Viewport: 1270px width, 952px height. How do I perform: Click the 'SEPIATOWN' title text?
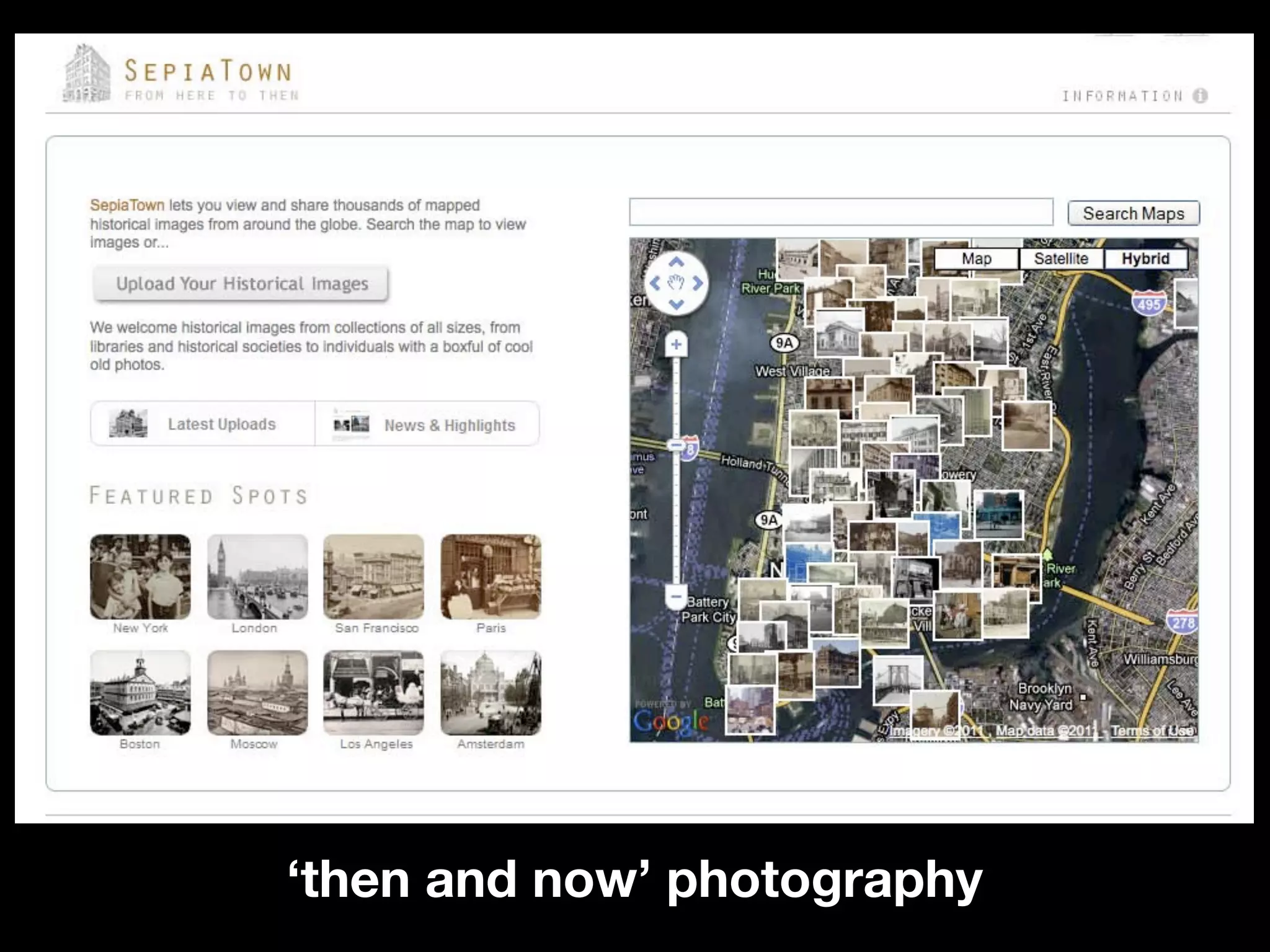[208, 71]
